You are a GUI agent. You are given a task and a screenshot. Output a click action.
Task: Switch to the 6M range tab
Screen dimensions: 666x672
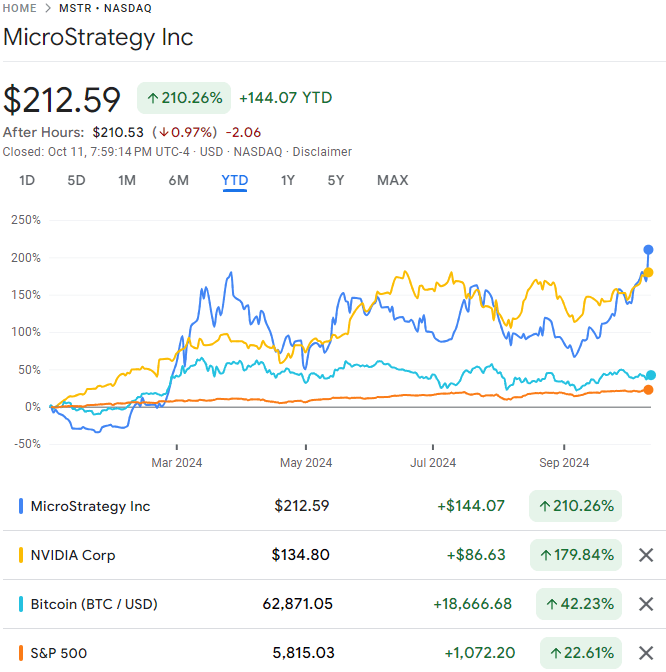[178, 181]
